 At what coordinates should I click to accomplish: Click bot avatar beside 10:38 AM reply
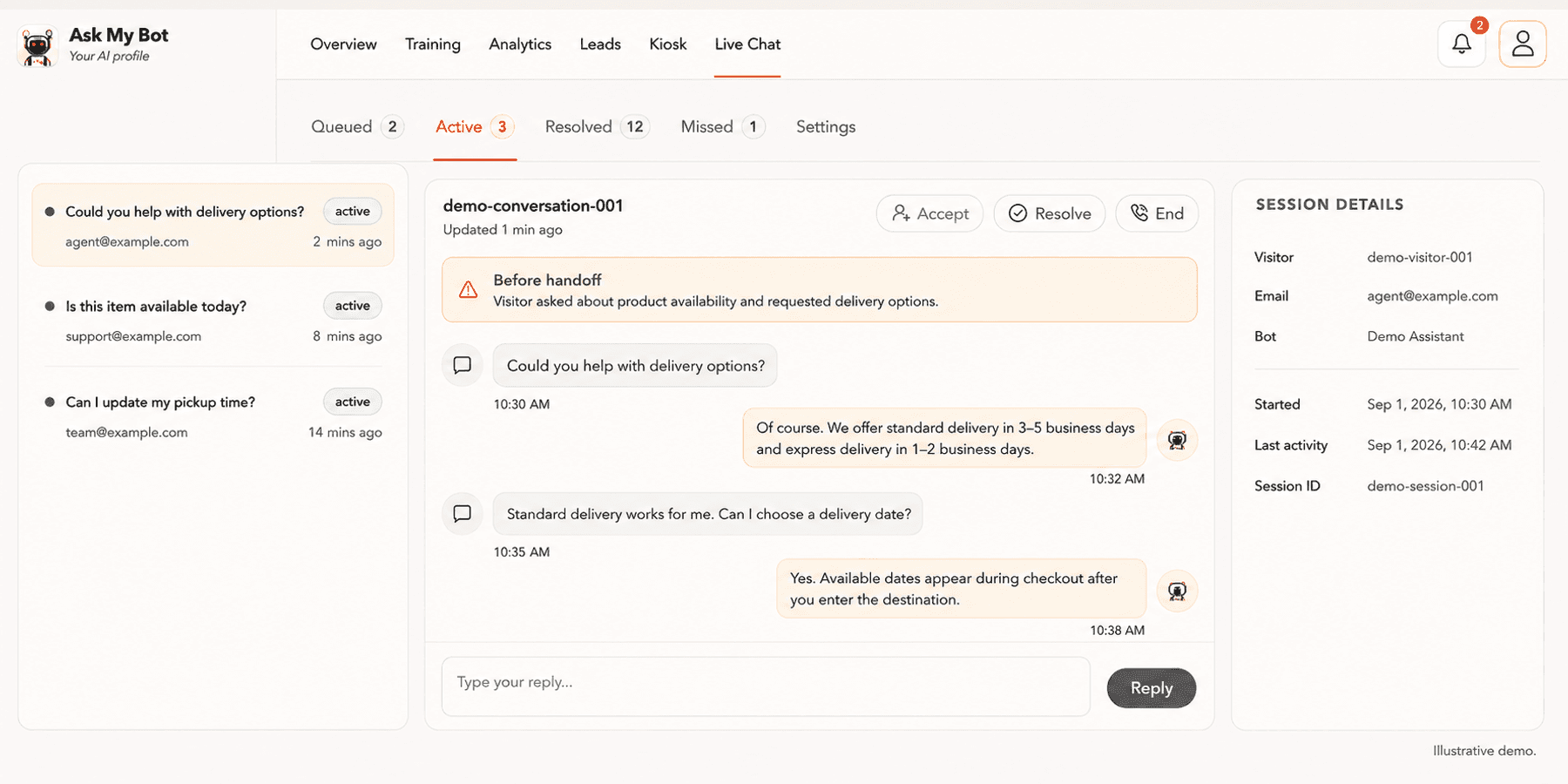1177,591
